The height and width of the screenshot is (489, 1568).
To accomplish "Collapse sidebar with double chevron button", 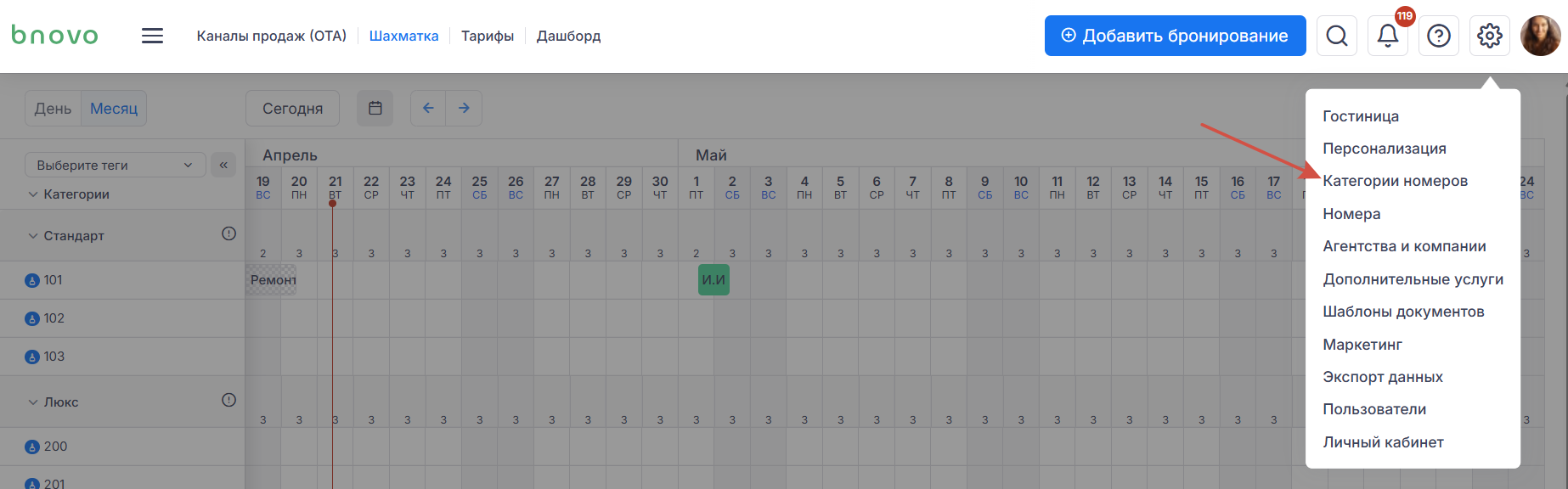I will (223, 165).
